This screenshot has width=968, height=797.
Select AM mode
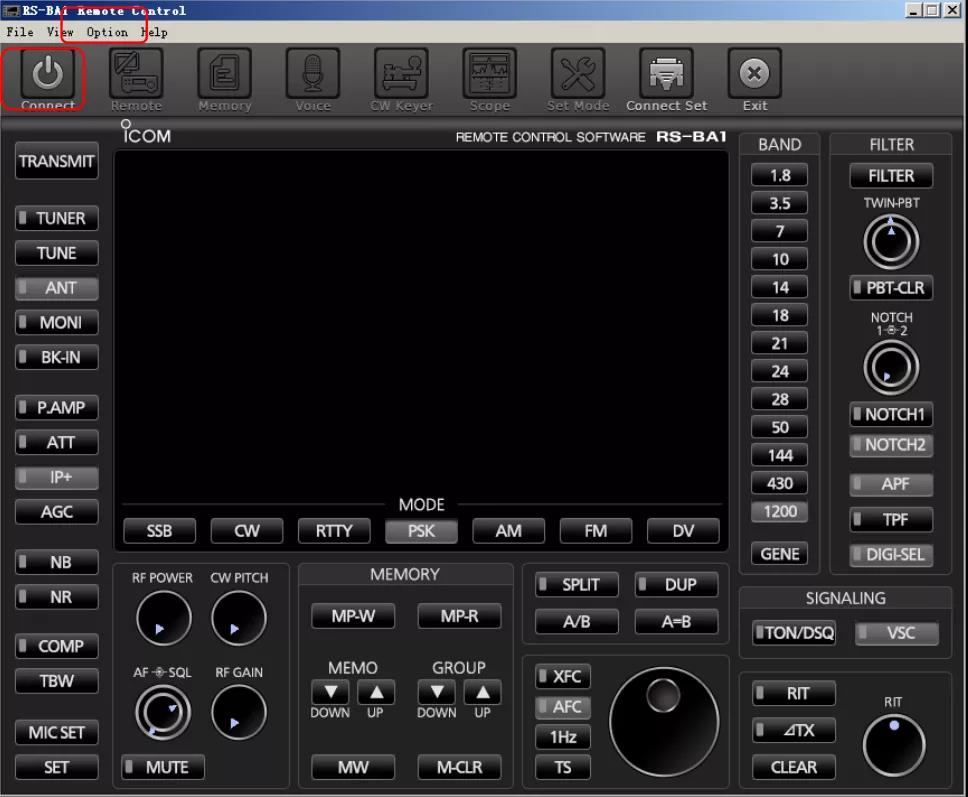pyautogui.click(x=509, y=531)
